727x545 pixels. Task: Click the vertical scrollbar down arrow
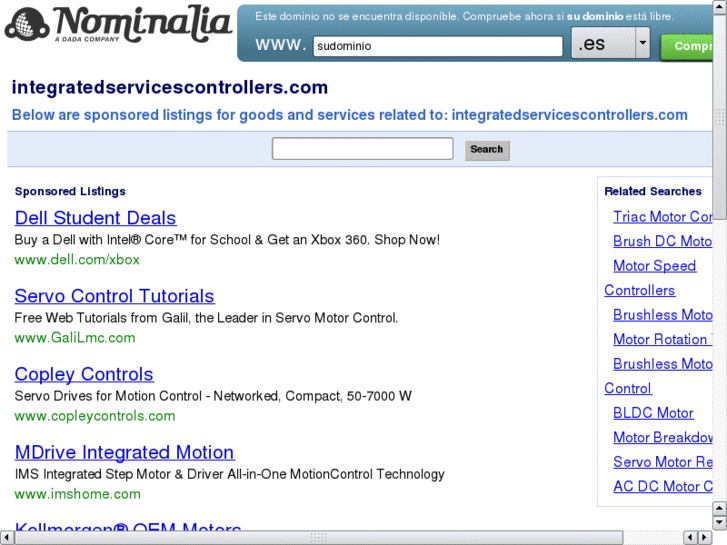720,523
